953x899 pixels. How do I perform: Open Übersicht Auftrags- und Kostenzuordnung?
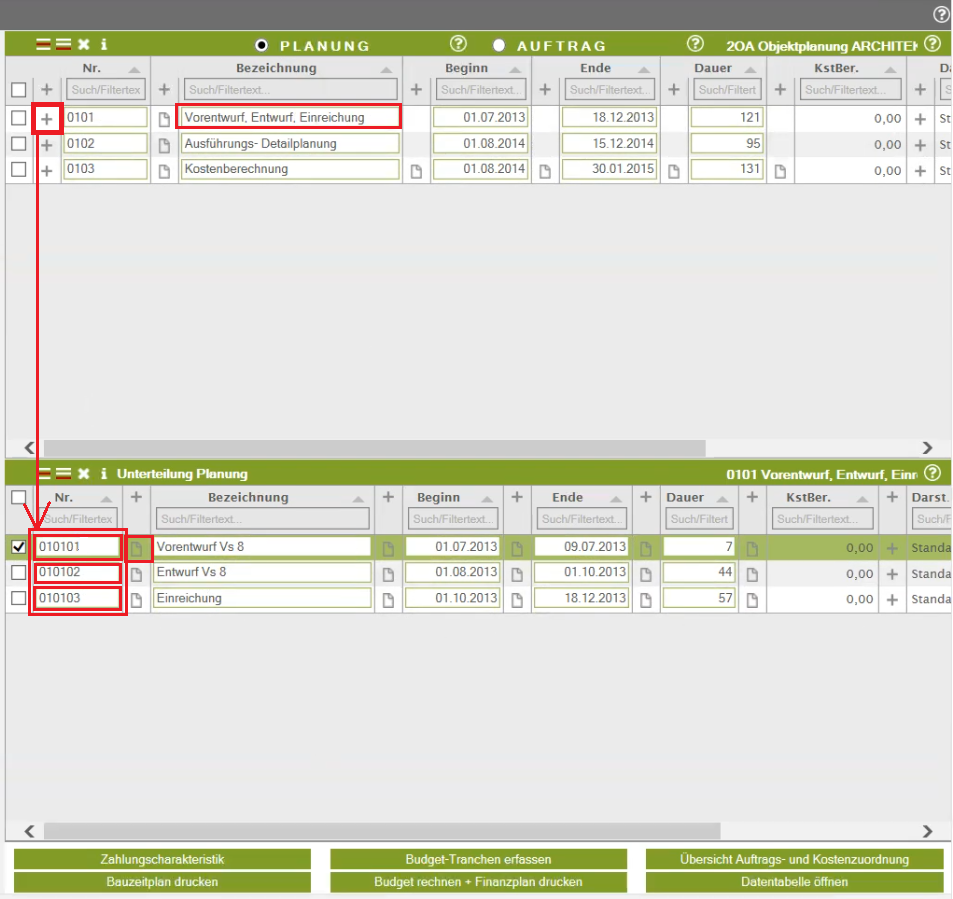(x=794, y=859)
